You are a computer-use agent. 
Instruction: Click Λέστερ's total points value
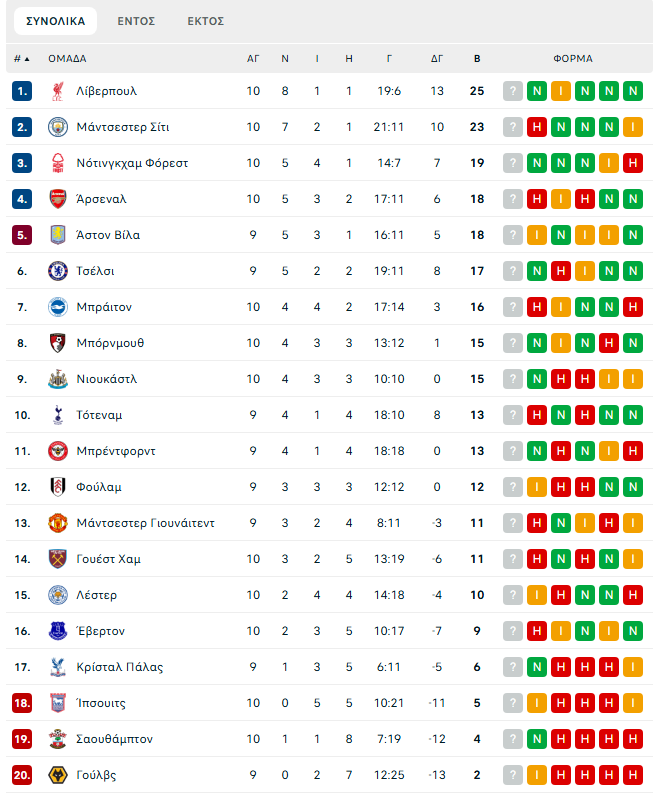[477, 595]
